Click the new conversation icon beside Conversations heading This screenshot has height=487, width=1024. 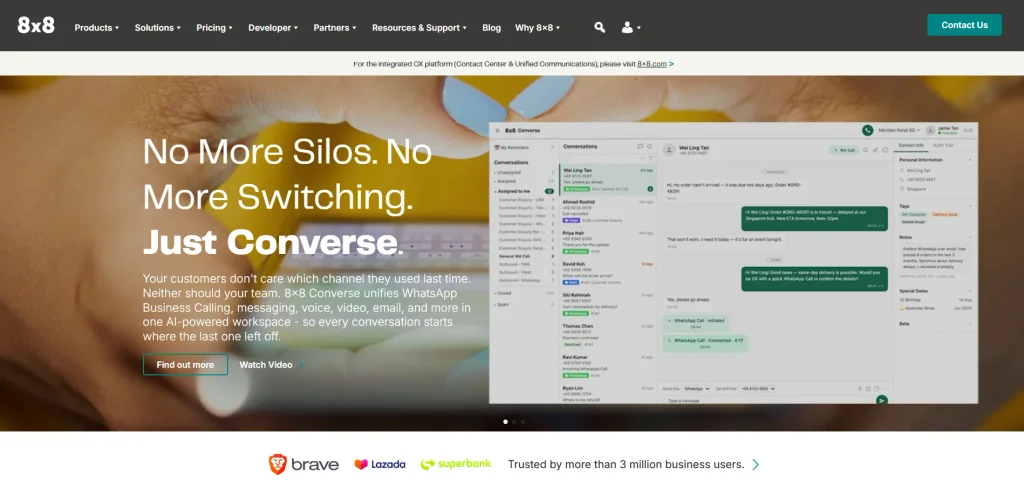coord(641,147)
